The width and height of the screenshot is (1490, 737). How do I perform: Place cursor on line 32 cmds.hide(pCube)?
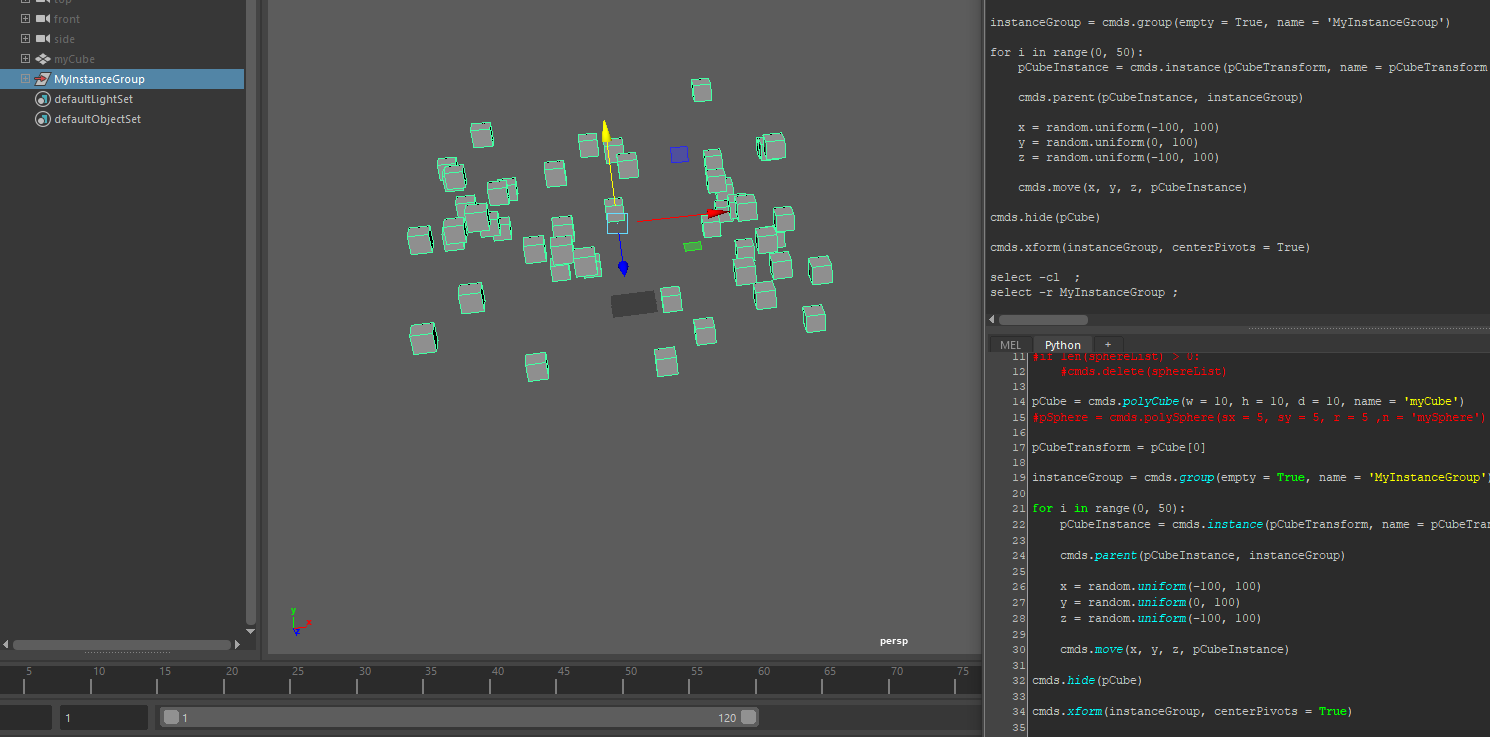(x=1087, y=680)
